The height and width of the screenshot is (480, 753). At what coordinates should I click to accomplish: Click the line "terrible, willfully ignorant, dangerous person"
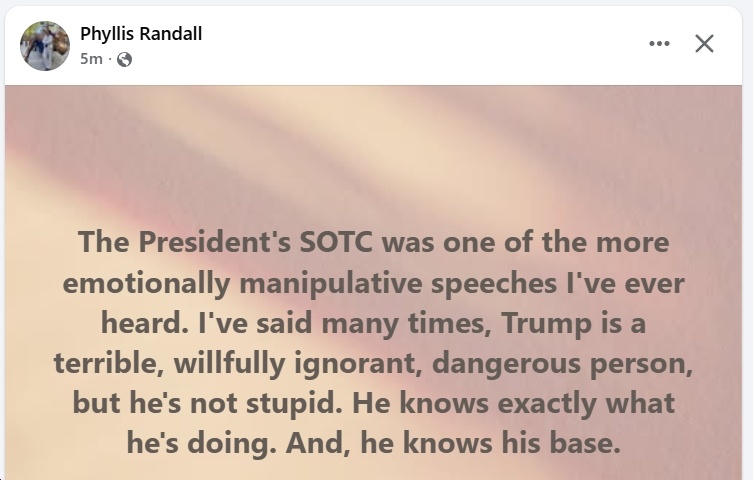tap(373, 363)
